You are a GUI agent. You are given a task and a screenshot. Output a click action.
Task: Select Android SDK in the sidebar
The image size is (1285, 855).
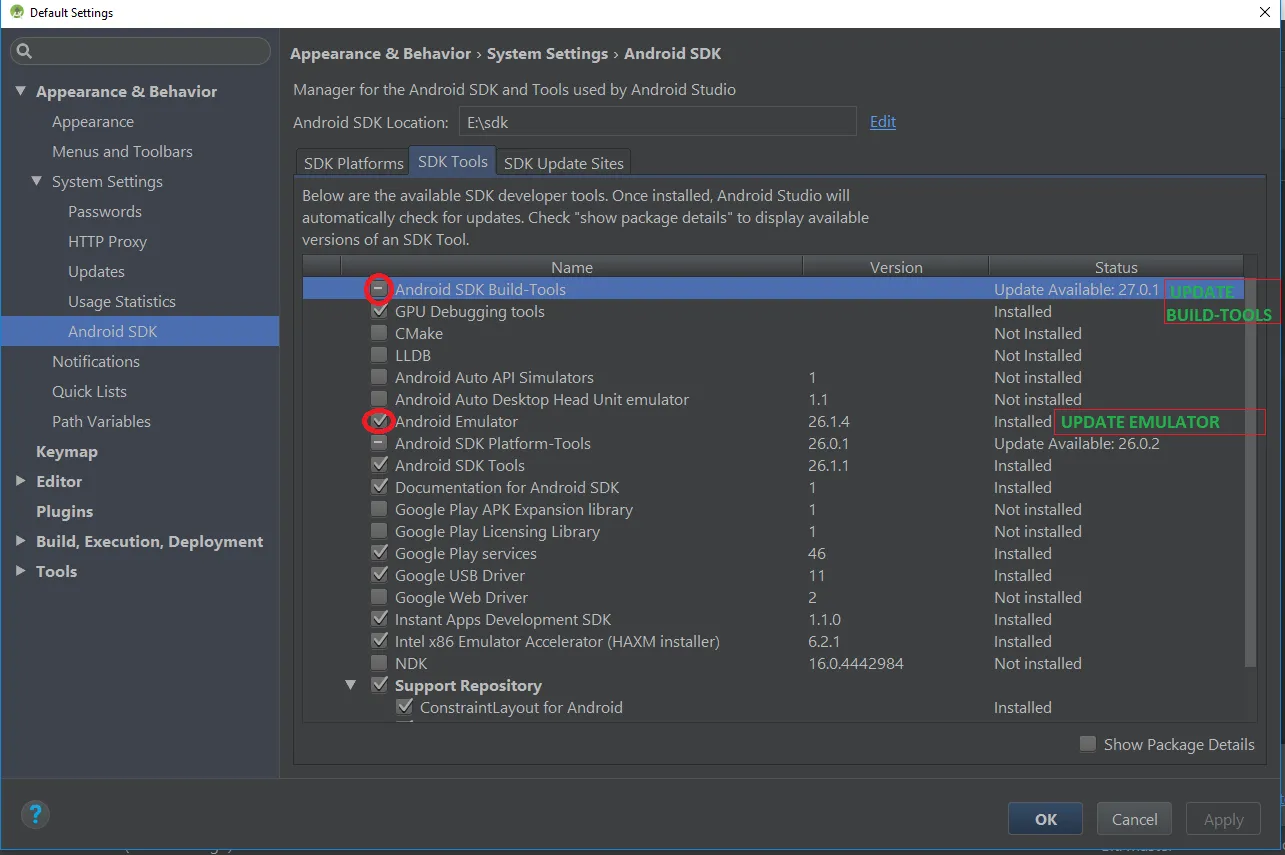[x=113, y=332]
